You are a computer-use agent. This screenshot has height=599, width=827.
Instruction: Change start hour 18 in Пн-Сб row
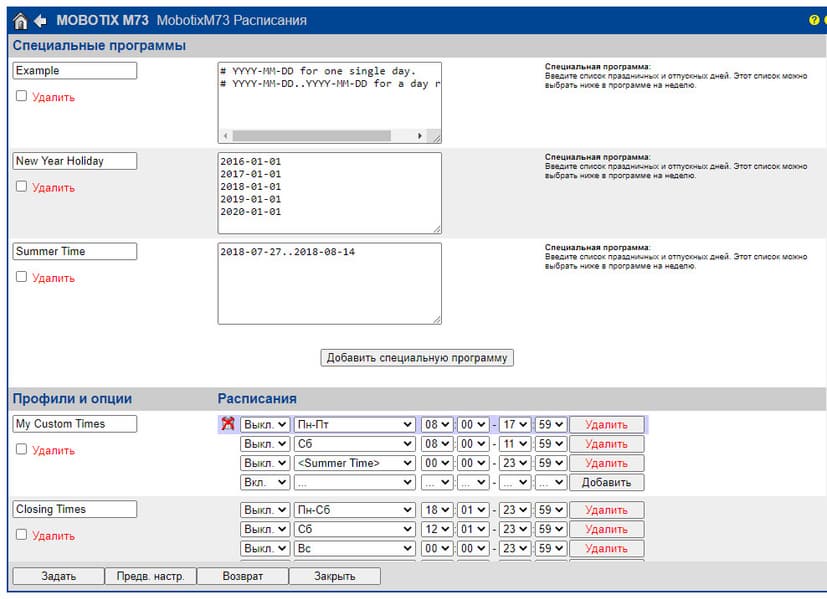[x=437, y=510]
